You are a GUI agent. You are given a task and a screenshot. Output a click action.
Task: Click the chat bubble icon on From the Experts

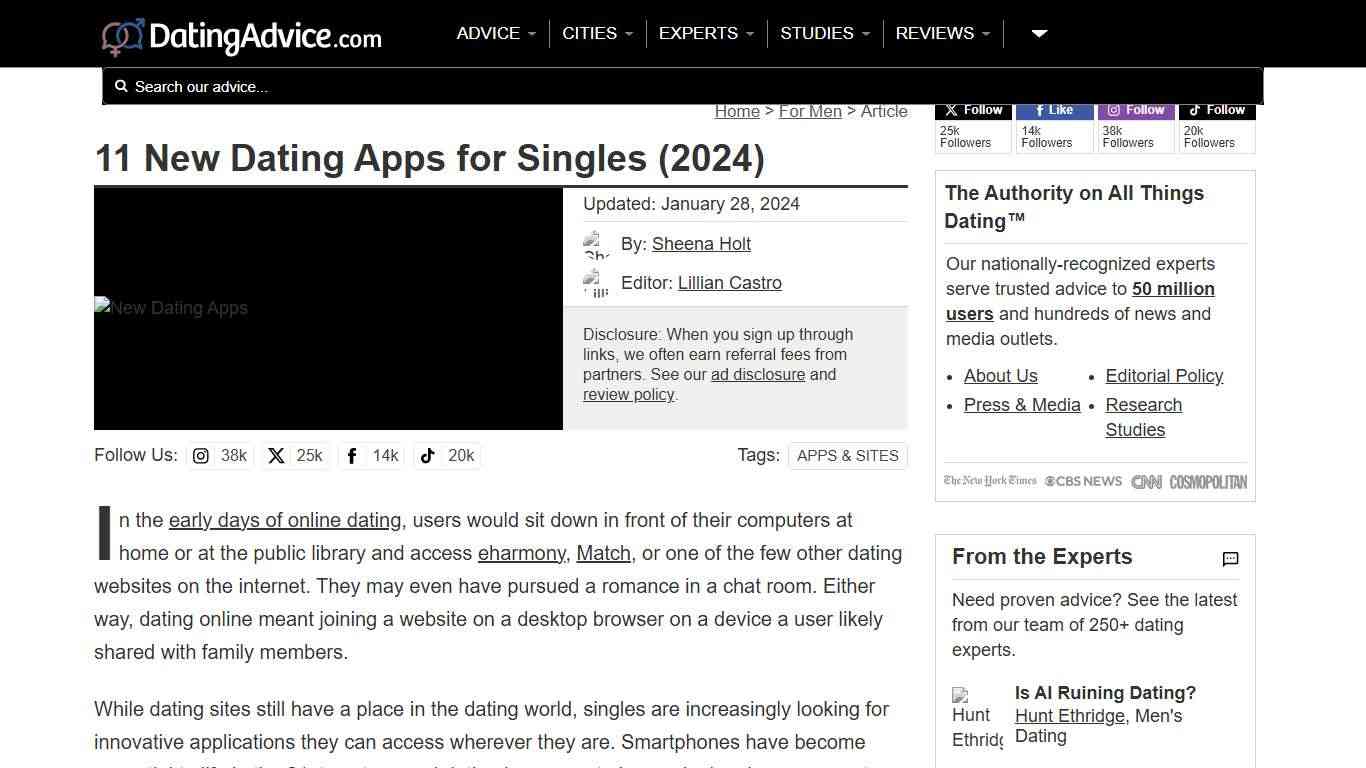(1230, 559)
